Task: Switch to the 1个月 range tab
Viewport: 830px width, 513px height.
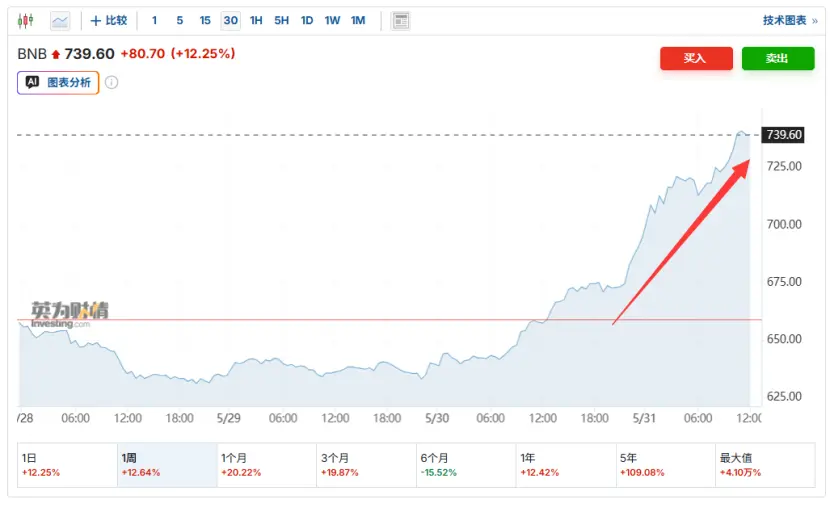Action: pos(267,465)
